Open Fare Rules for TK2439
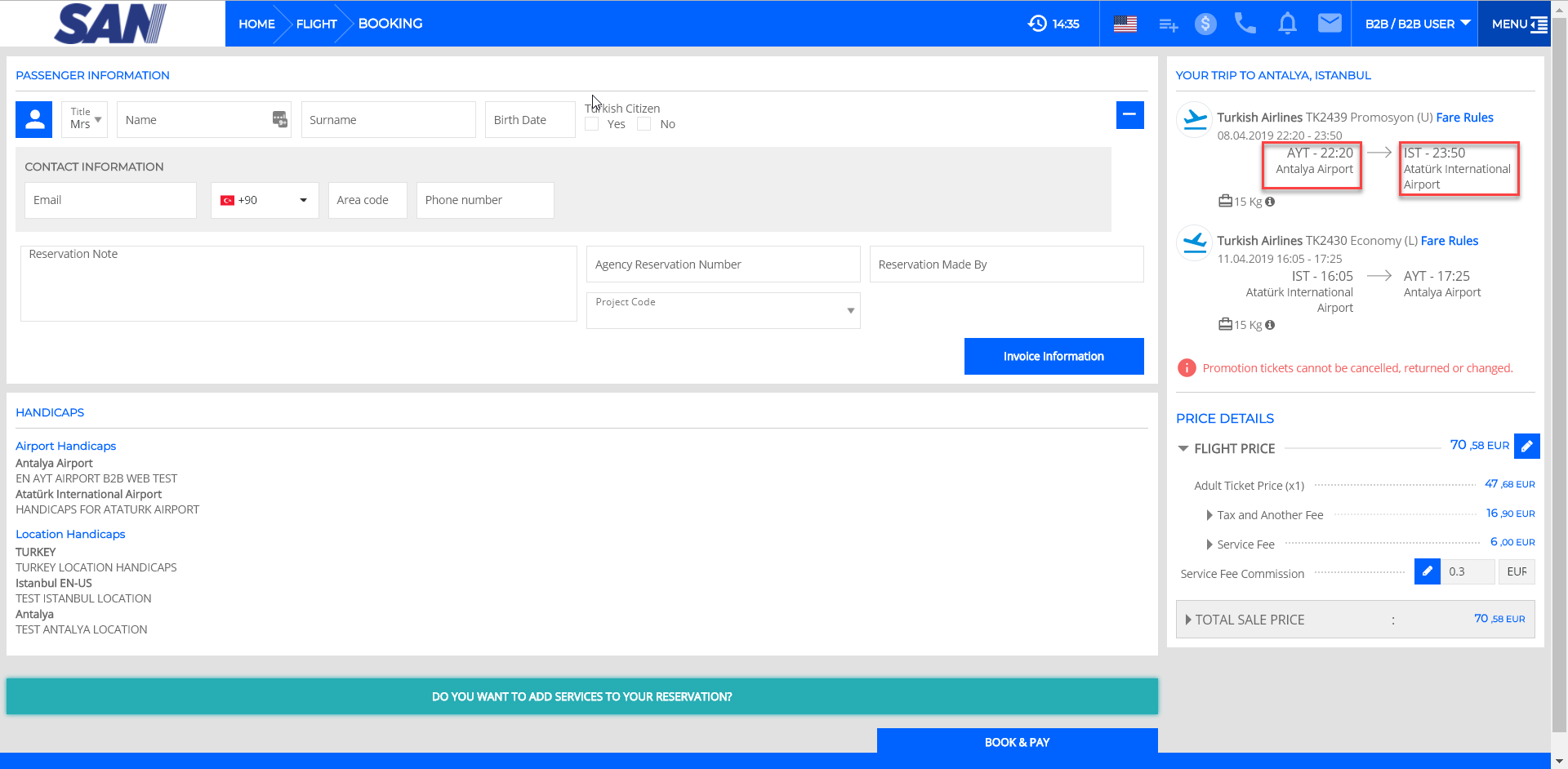 point(1464,118)
